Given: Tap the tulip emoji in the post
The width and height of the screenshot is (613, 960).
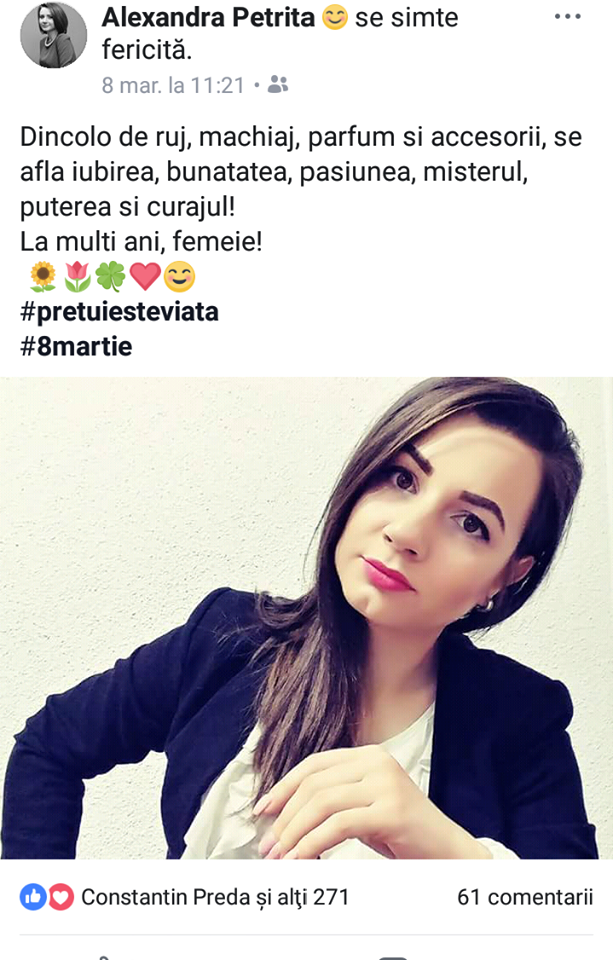Looking at the screenshot, I should pyautogui.click(x=77, y=277).
